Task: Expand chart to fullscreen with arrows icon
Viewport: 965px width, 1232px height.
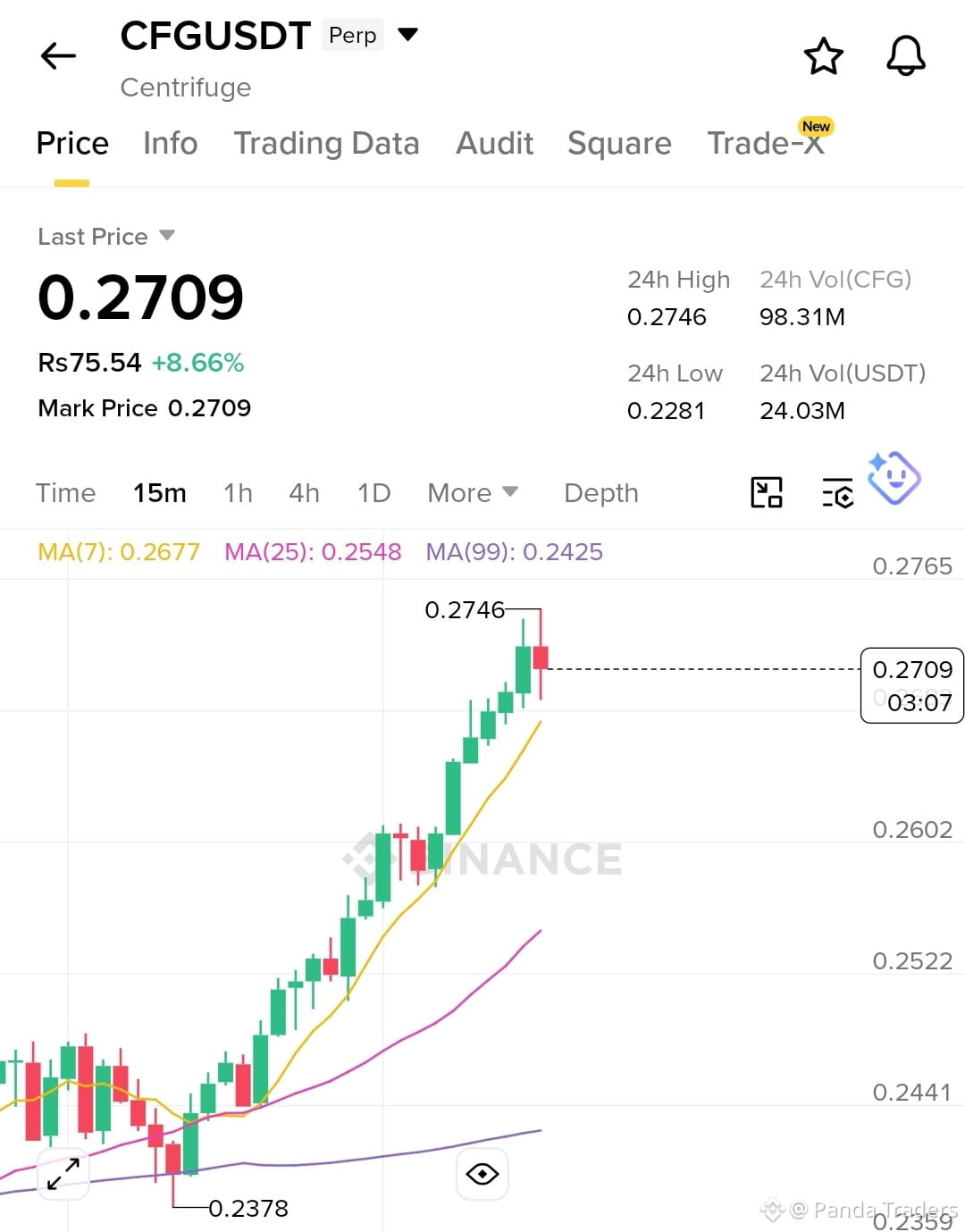Action: click(x=63, y=1174)
